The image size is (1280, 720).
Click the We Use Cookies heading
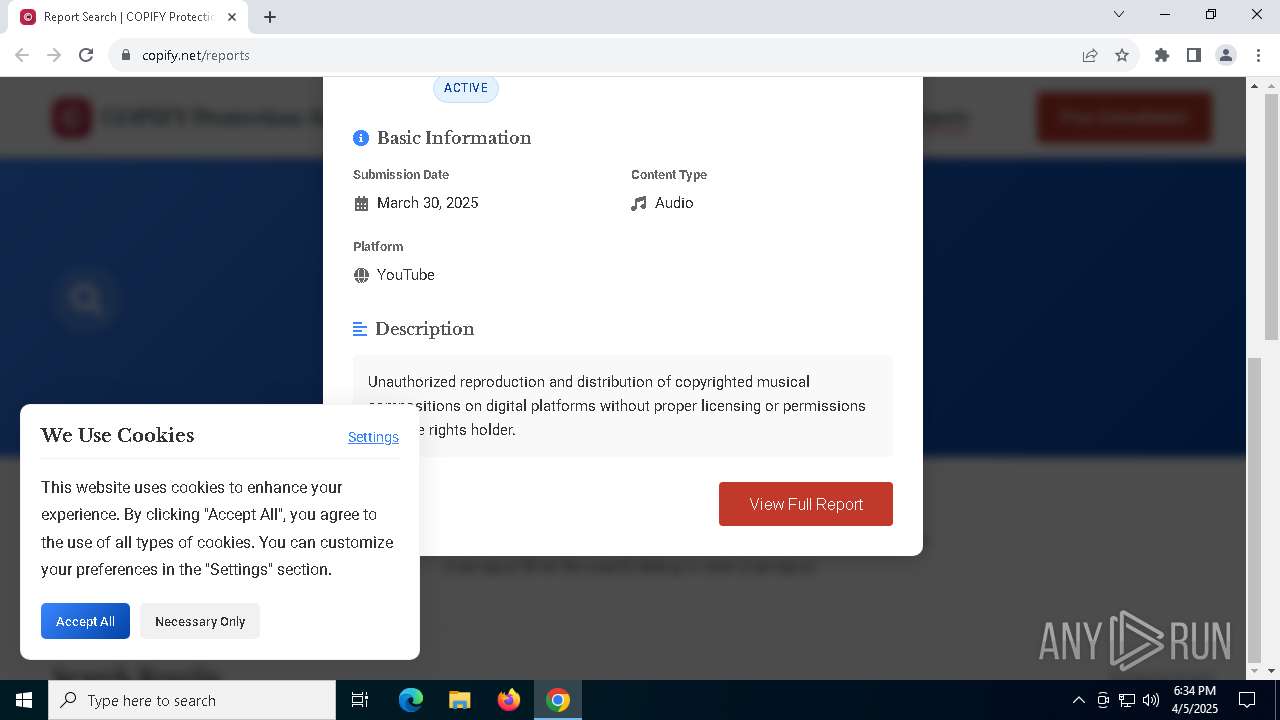(118, 435)
